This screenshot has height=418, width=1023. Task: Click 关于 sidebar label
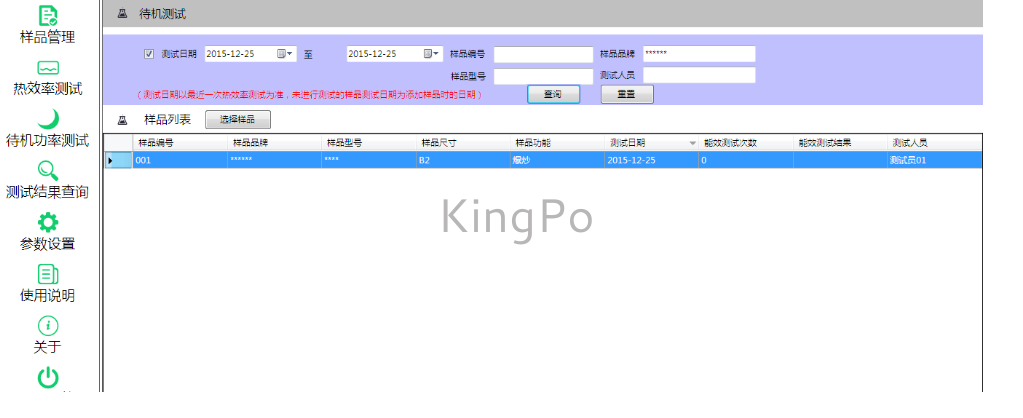click(x=48, y=347)
